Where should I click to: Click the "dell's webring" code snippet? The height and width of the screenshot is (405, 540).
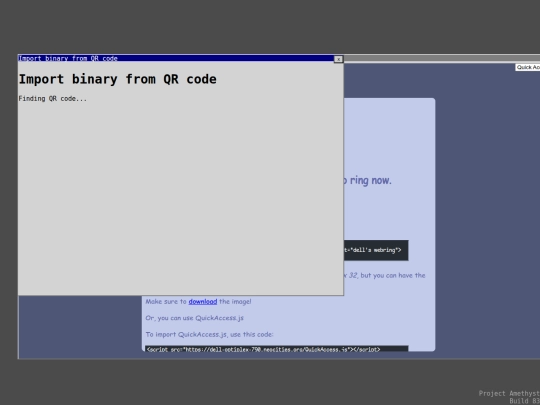point(376,250)
